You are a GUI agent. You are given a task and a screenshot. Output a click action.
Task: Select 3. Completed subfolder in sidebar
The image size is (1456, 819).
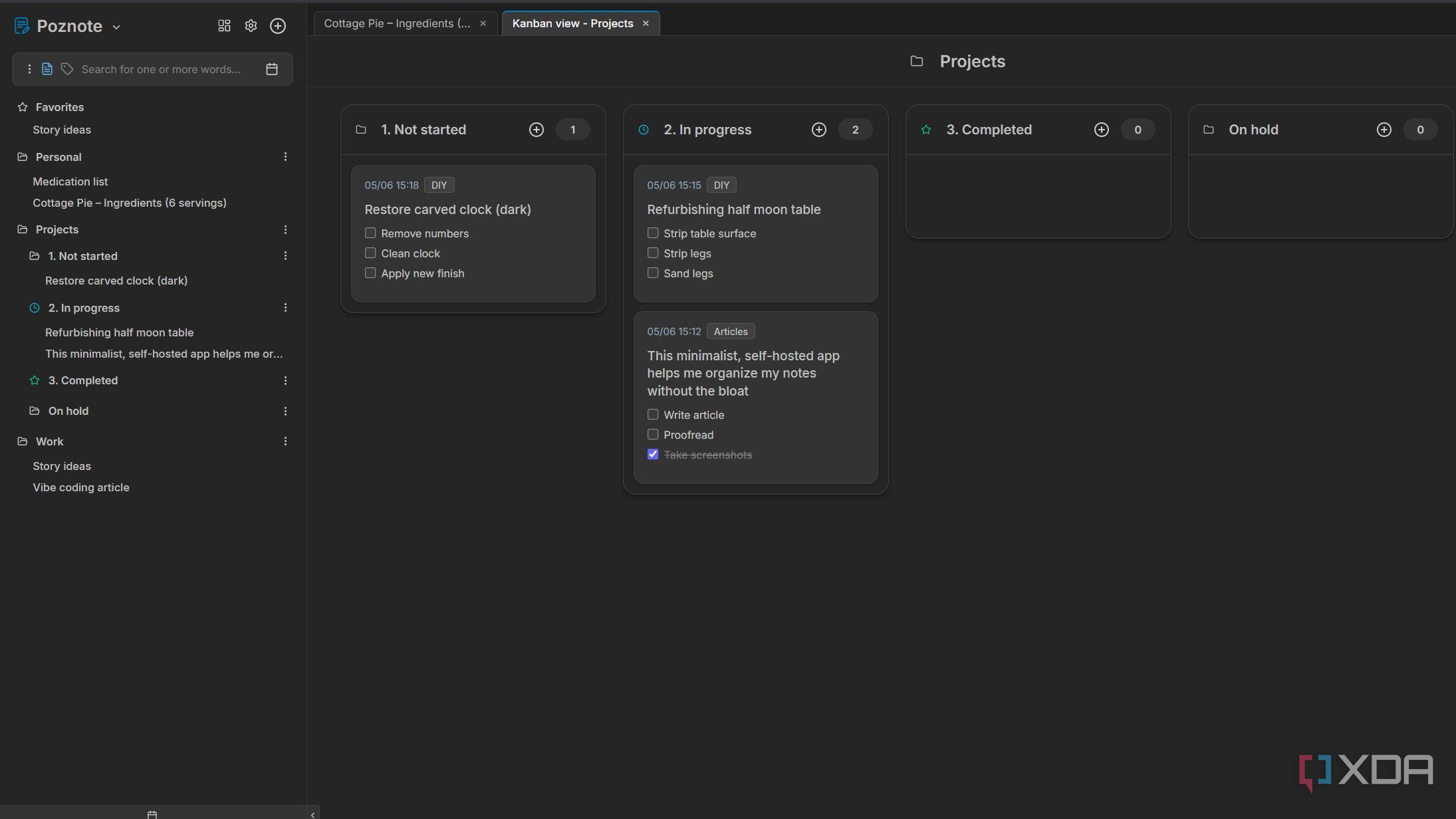[x=83, y=380]
